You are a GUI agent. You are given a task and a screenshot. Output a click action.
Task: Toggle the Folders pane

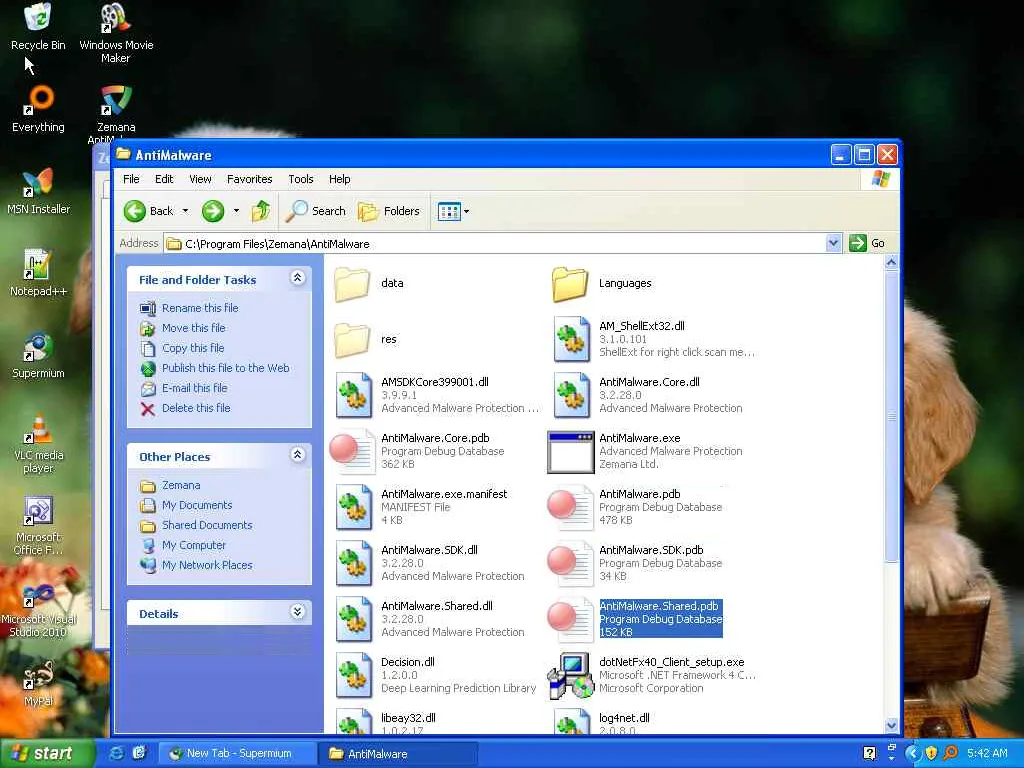pos(389,211)
